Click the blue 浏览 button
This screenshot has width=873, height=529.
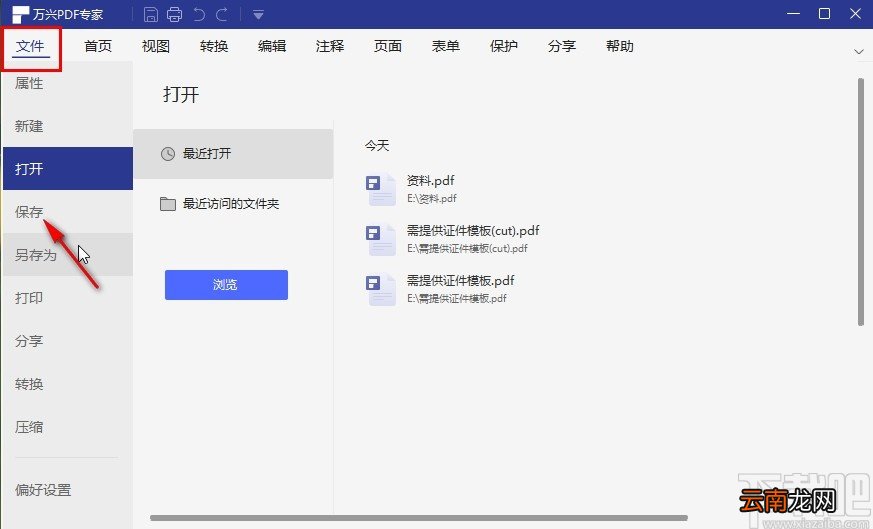[226, 285]
